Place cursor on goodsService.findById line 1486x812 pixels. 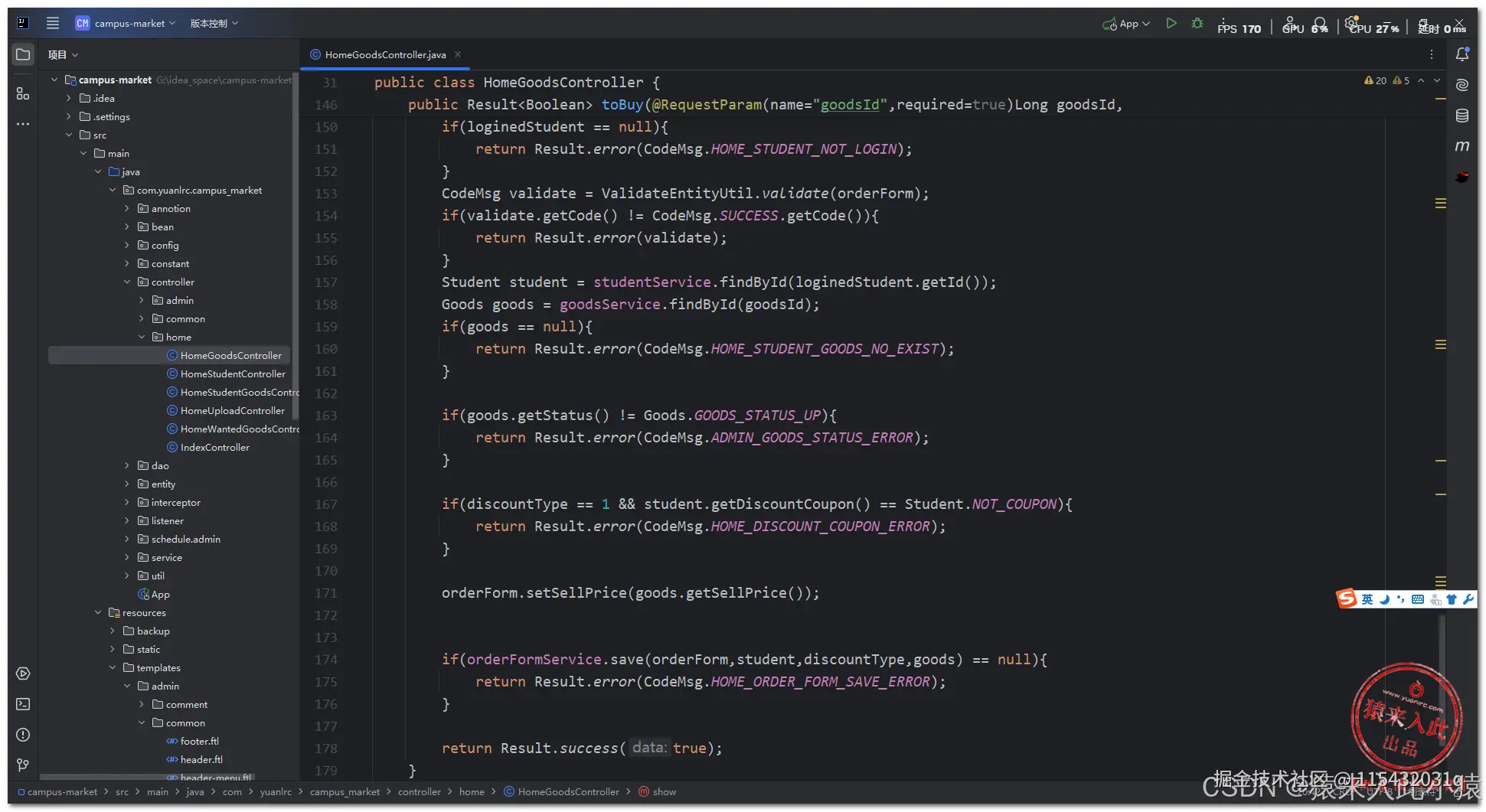point(631,305)
